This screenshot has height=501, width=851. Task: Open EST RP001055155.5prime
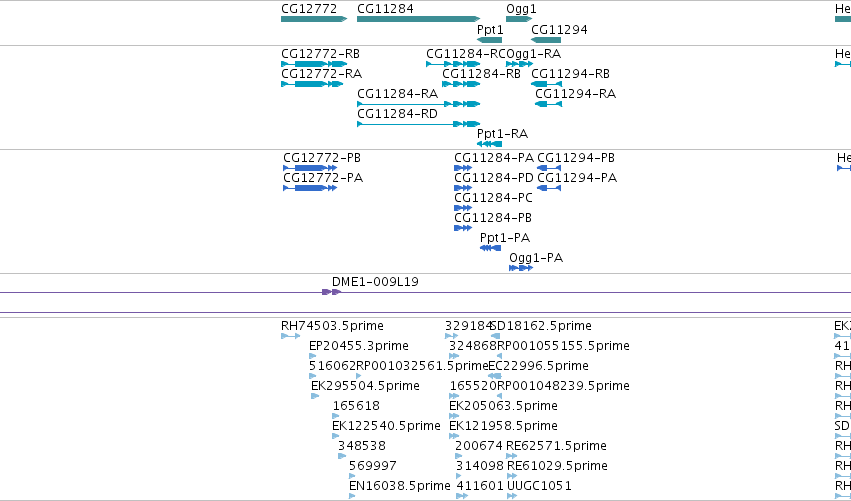click(563, 346)
